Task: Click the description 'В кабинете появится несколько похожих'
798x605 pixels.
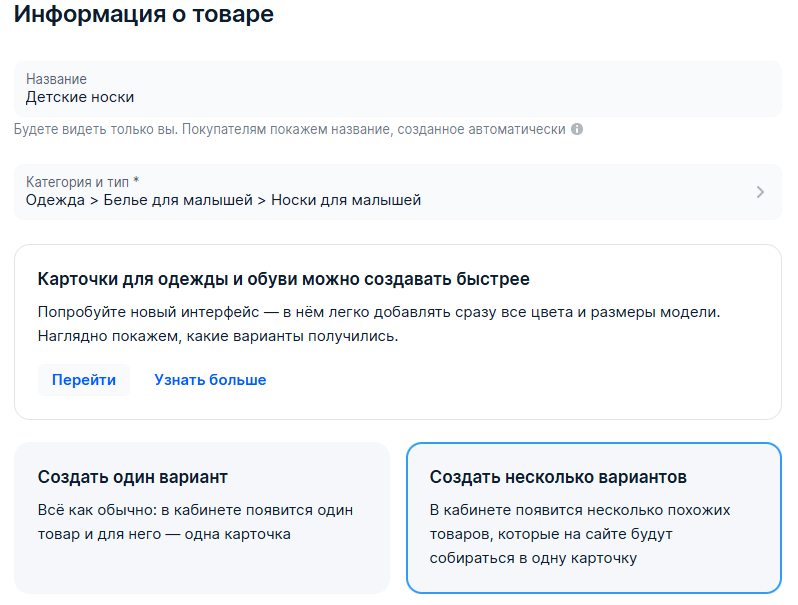Action: pos(580,510)
